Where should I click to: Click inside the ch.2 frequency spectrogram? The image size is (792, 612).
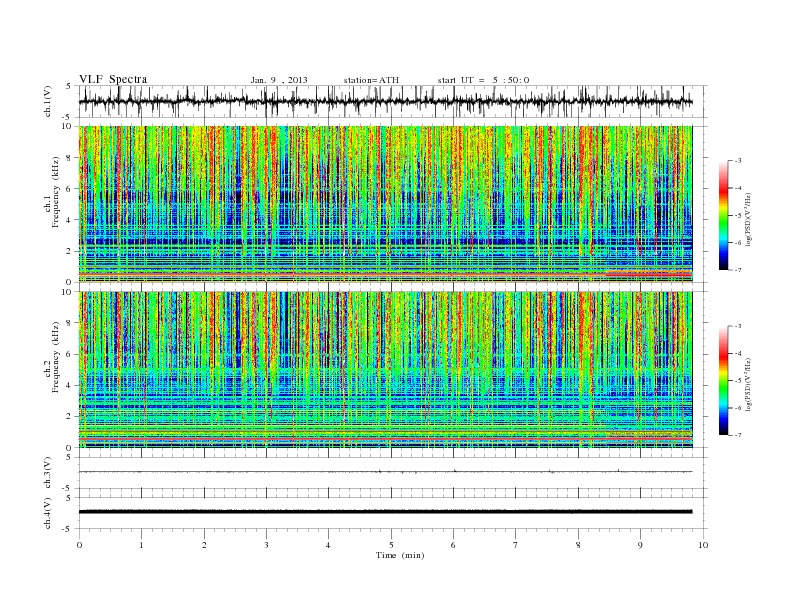[385, 369]
